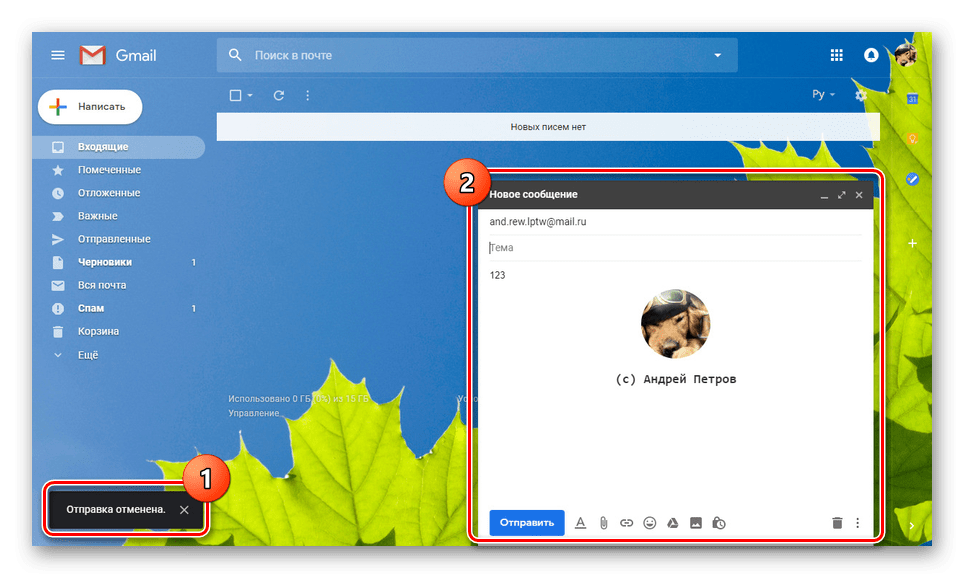Click the signature text Андрей Петров
The width and height of the screenshot is (964, 578).
[689, 379]
